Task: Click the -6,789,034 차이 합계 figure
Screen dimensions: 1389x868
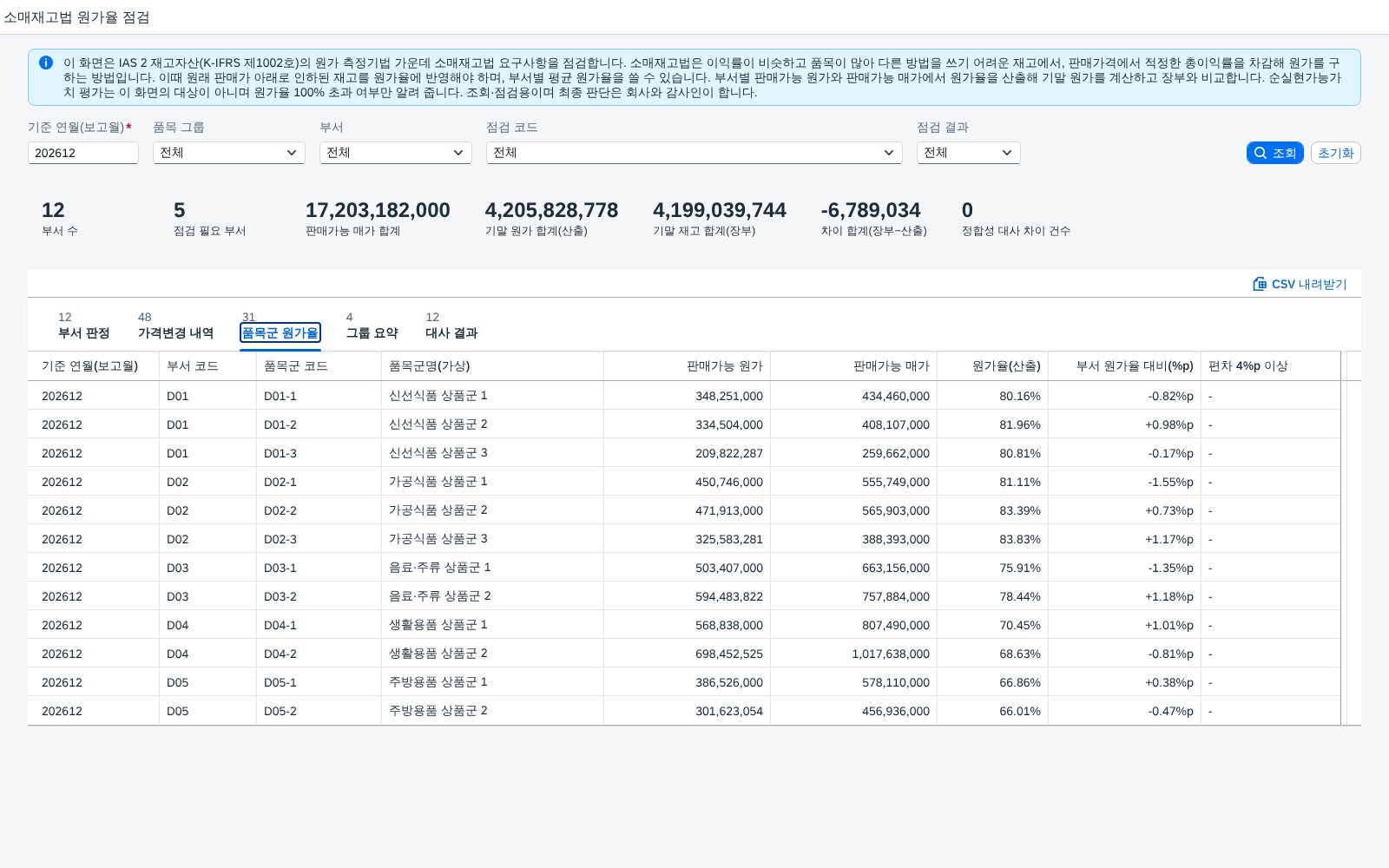Action: (871, 210)
